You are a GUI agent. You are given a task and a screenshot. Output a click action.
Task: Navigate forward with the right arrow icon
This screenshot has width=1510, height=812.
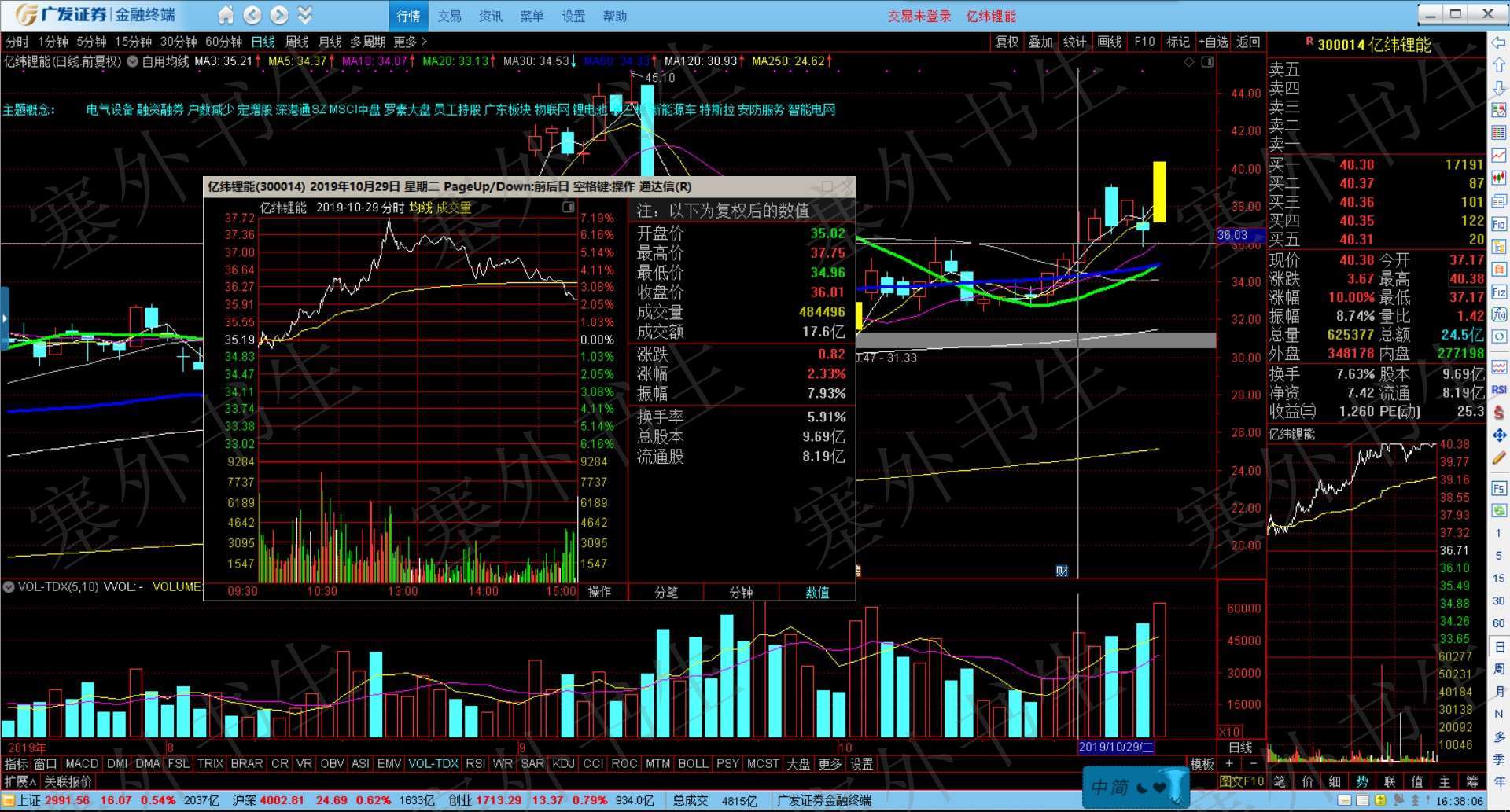(x=279, y=15)
